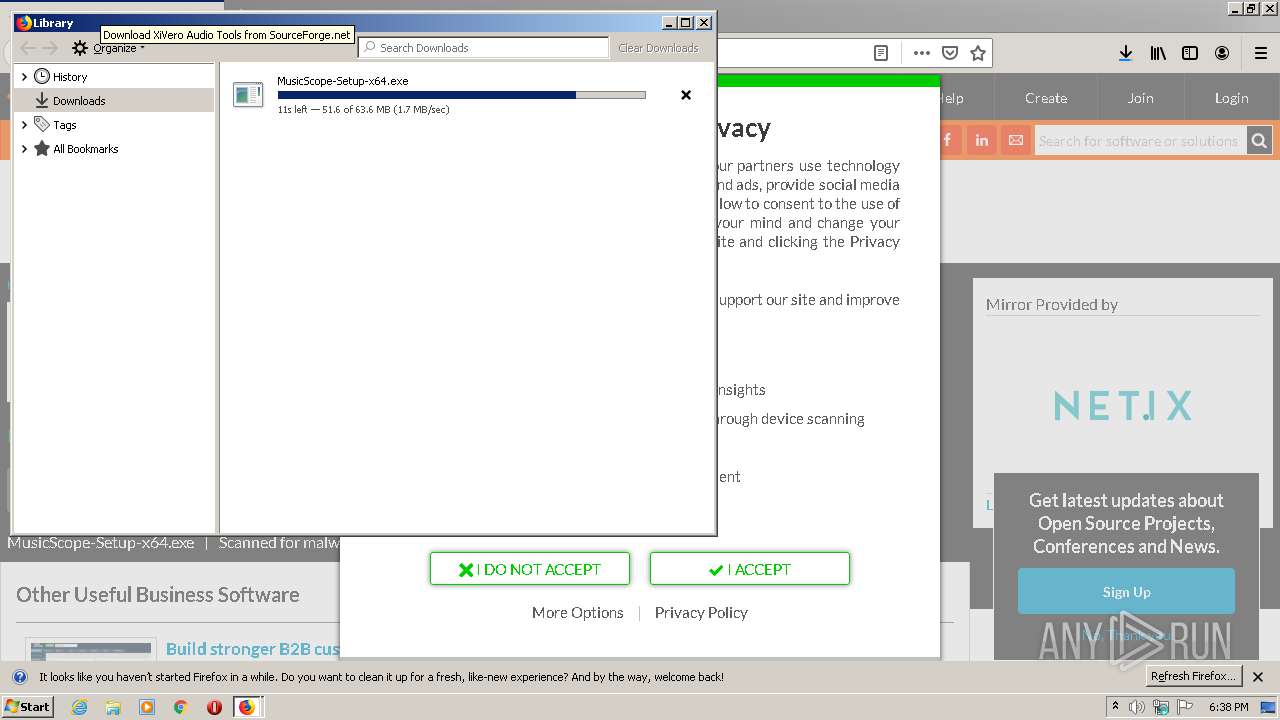Screen dimensions: 1280x720
Task: Open More Options link
Action: (578, 613)
